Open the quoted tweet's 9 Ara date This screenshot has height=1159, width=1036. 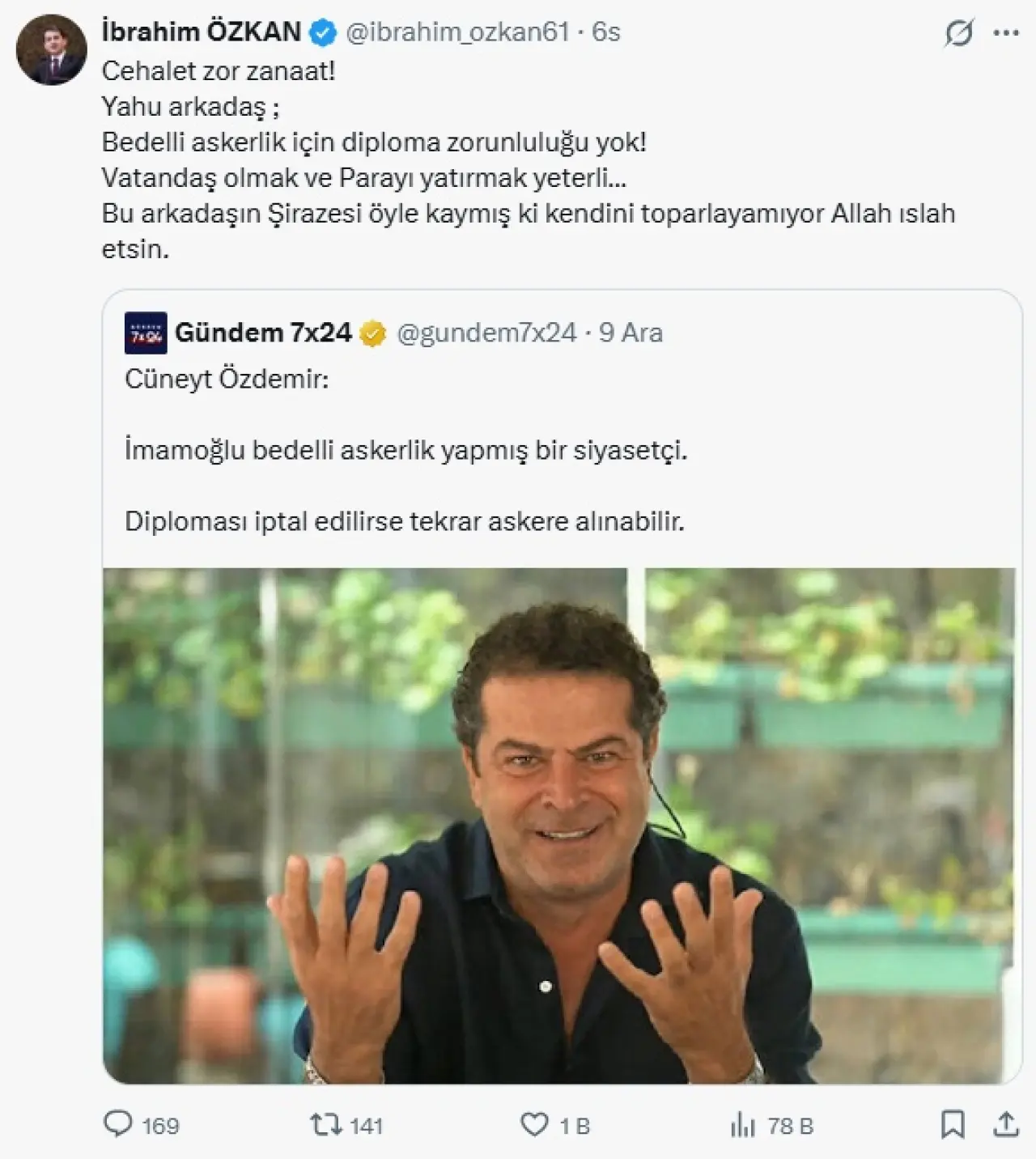pos(631,333)
